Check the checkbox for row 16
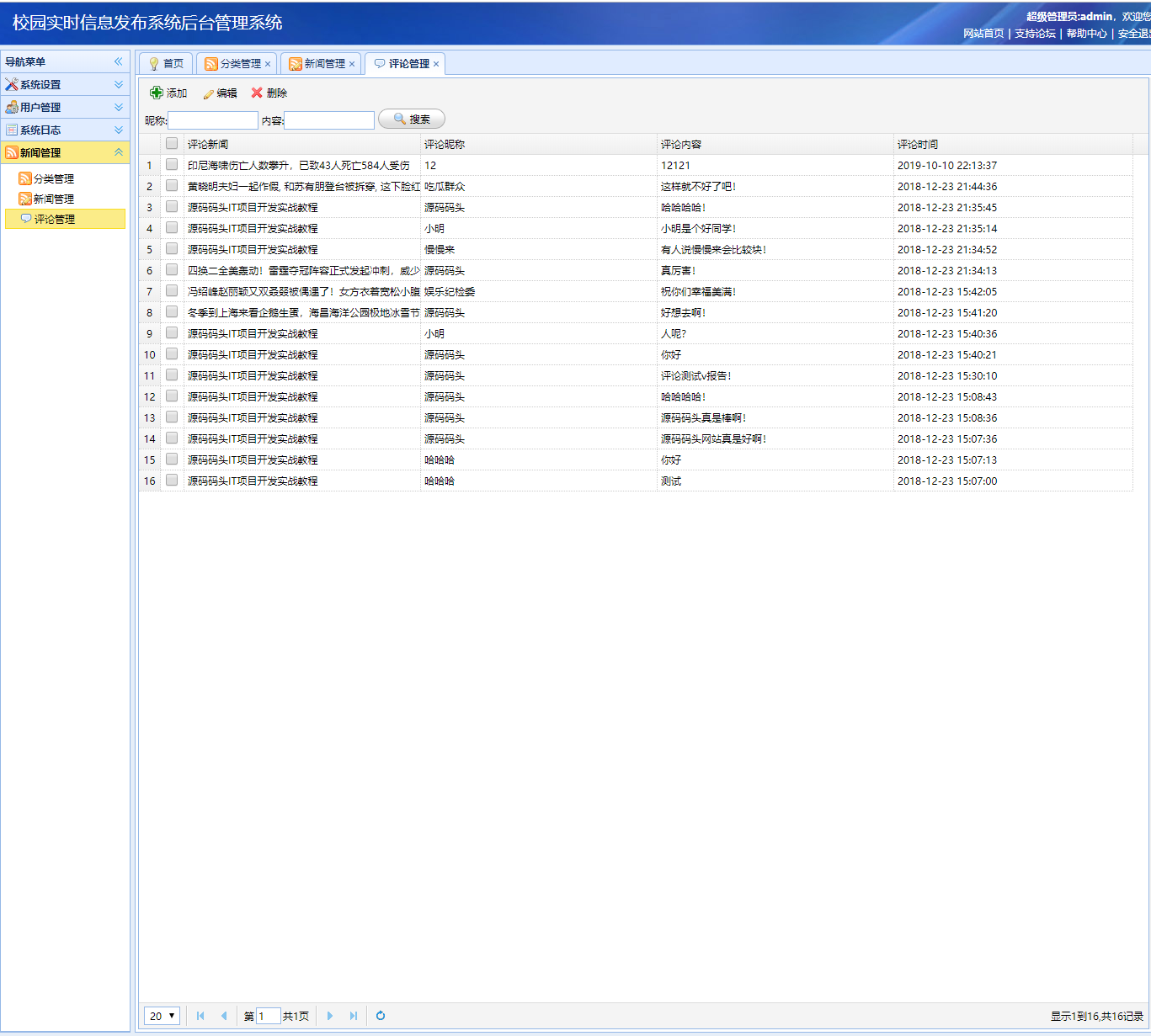This screenshot has width=1151, height=1036. tap(172, 480)
